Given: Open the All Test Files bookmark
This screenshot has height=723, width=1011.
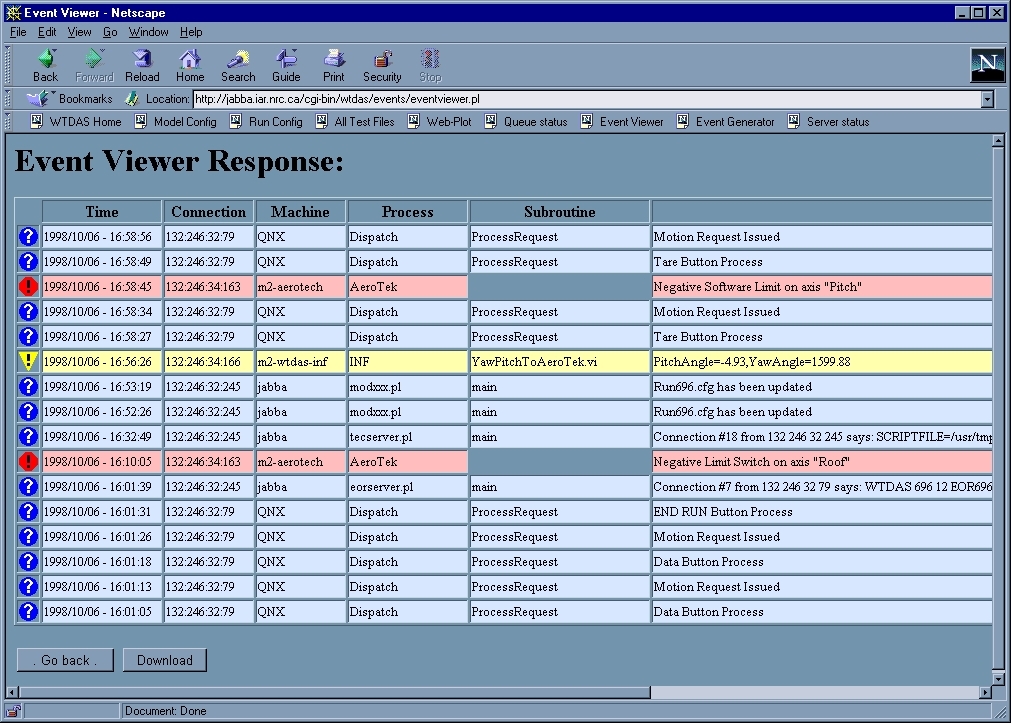Looking at the screenshot, I should coord(355,121).
